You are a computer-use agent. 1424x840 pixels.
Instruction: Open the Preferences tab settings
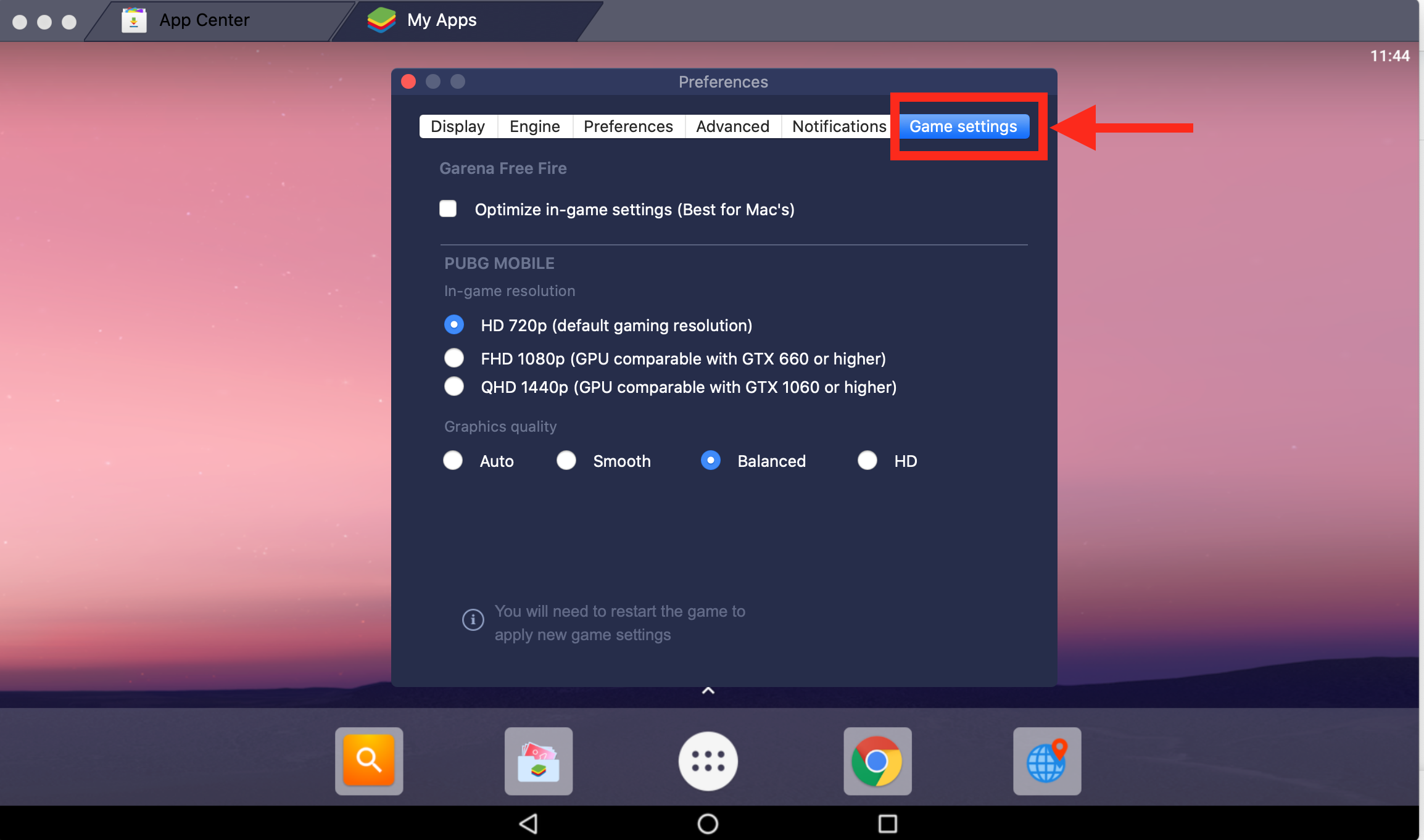click(x=627, y=126)
